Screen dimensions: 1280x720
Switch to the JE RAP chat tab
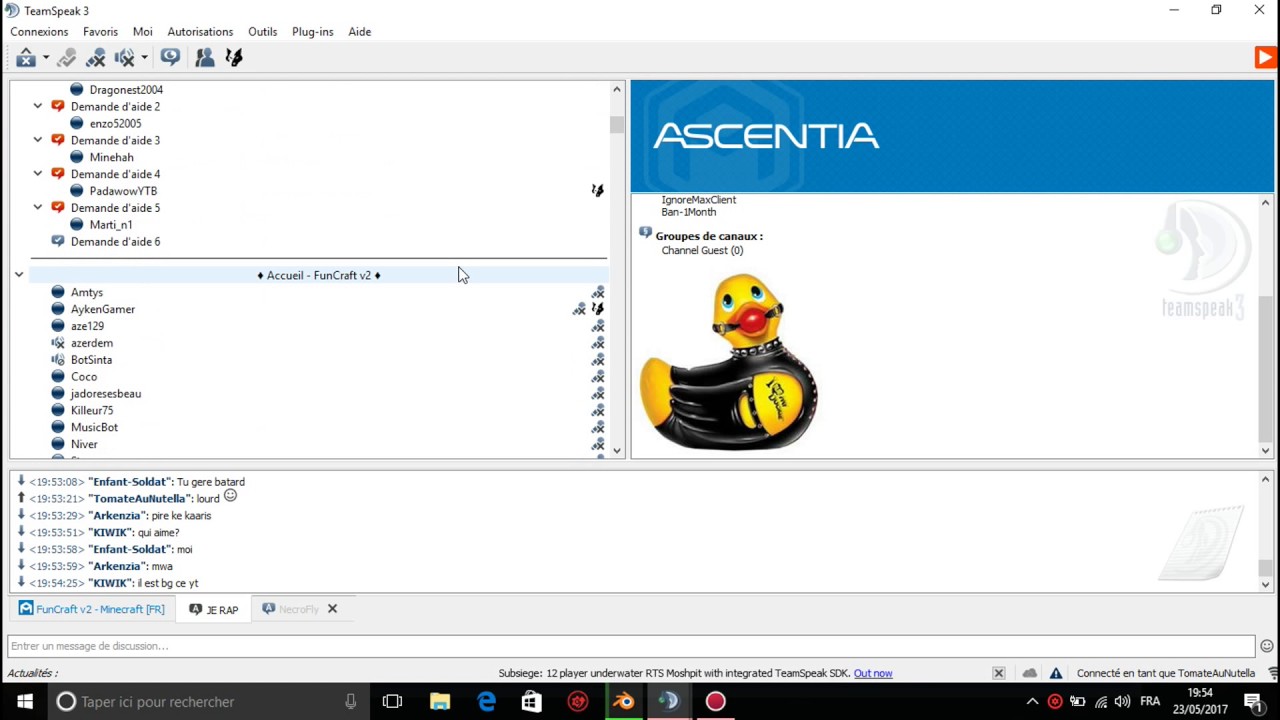214,609
